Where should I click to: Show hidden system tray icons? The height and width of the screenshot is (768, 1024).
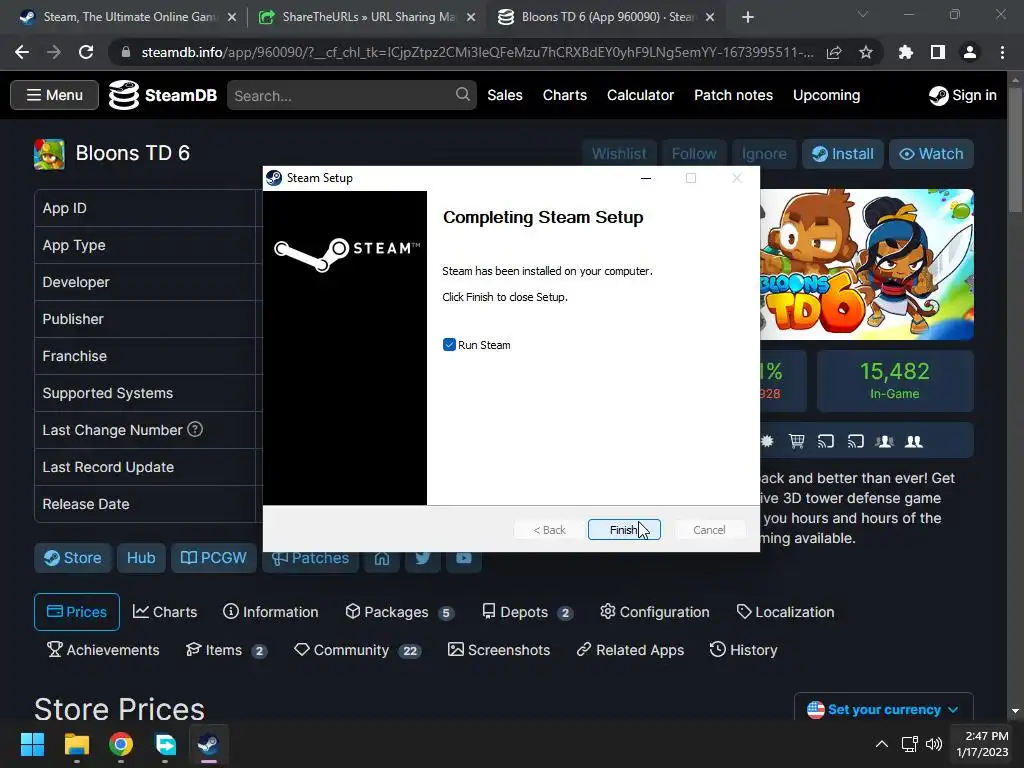pyautogui.click(x=882, y=744)
